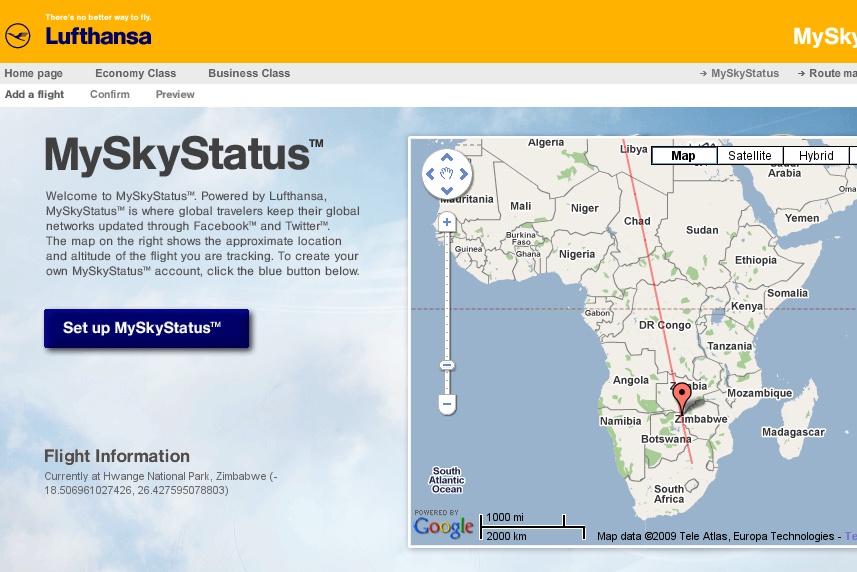The width and height of the screenshot is (857, 572).
Task: Click Set up MySkyStatus blue button
Action: point(146,328)
